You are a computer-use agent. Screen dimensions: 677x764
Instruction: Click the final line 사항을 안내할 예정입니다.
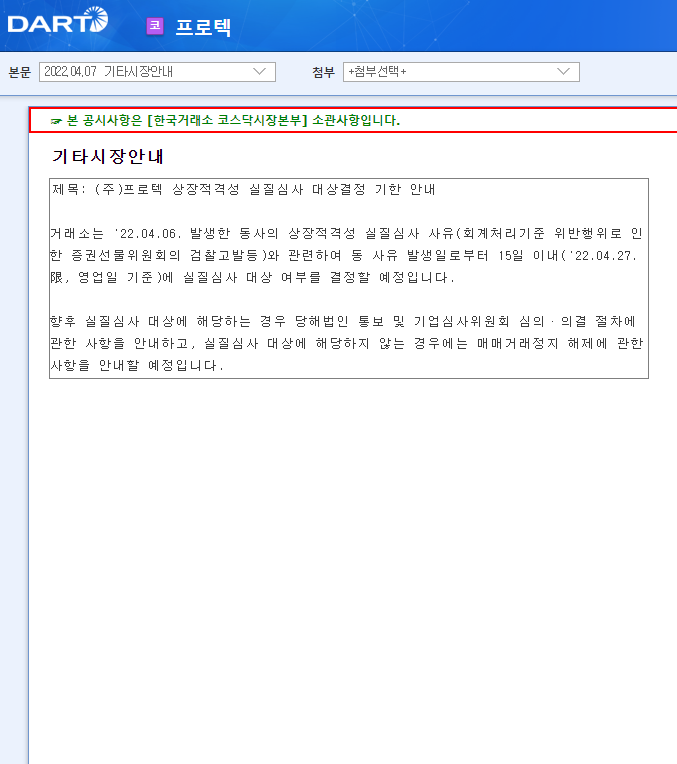coord(137,365)
